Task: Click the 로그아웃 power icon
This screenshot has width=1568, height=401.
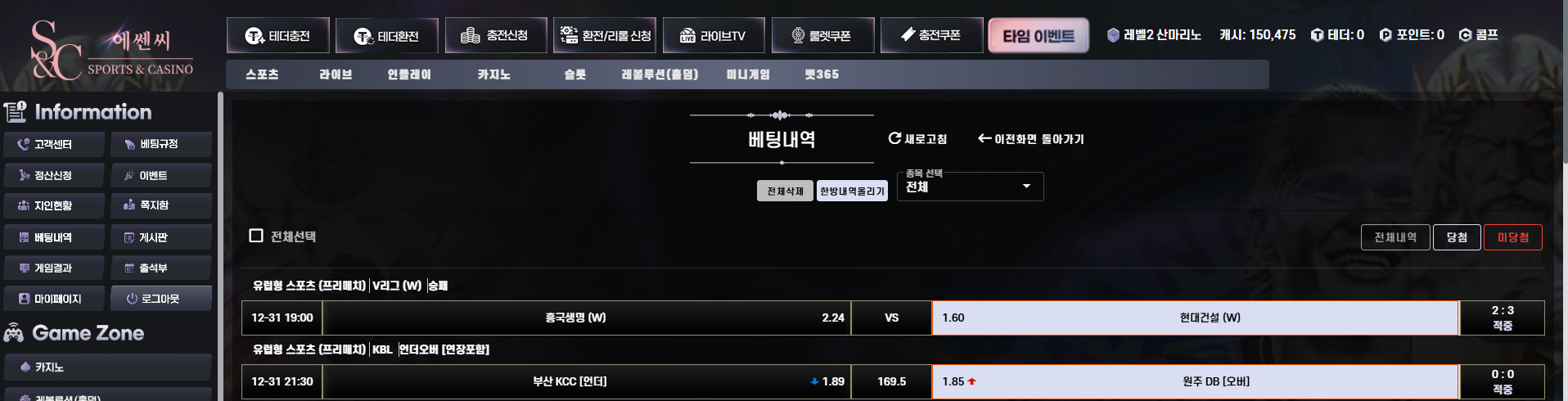Action: 132,299
